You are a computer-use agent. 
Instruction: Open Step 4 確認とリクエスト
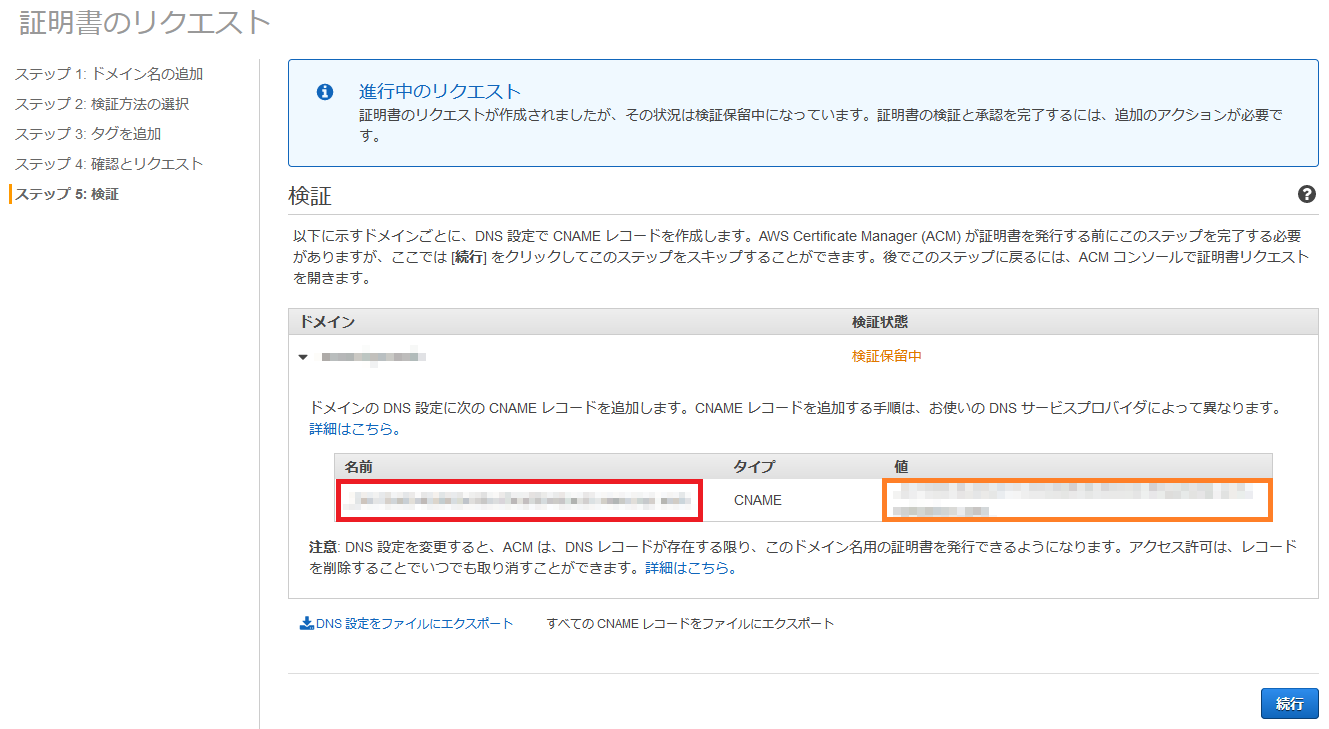click(x=109, y=164)
